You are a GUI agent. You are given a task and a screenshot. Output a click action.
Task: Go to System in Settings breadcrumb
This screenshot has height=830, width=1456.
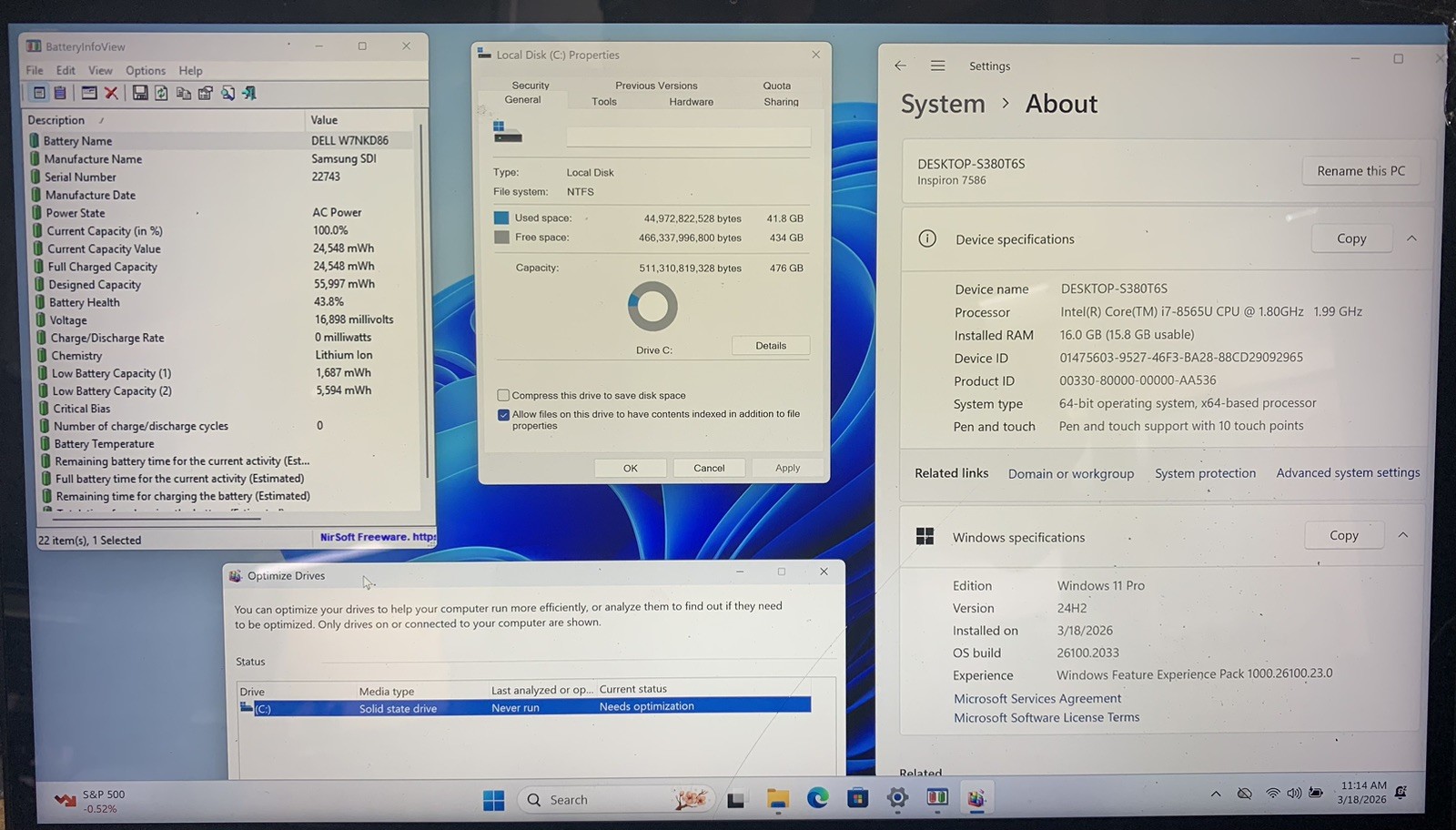coord(943,104)
